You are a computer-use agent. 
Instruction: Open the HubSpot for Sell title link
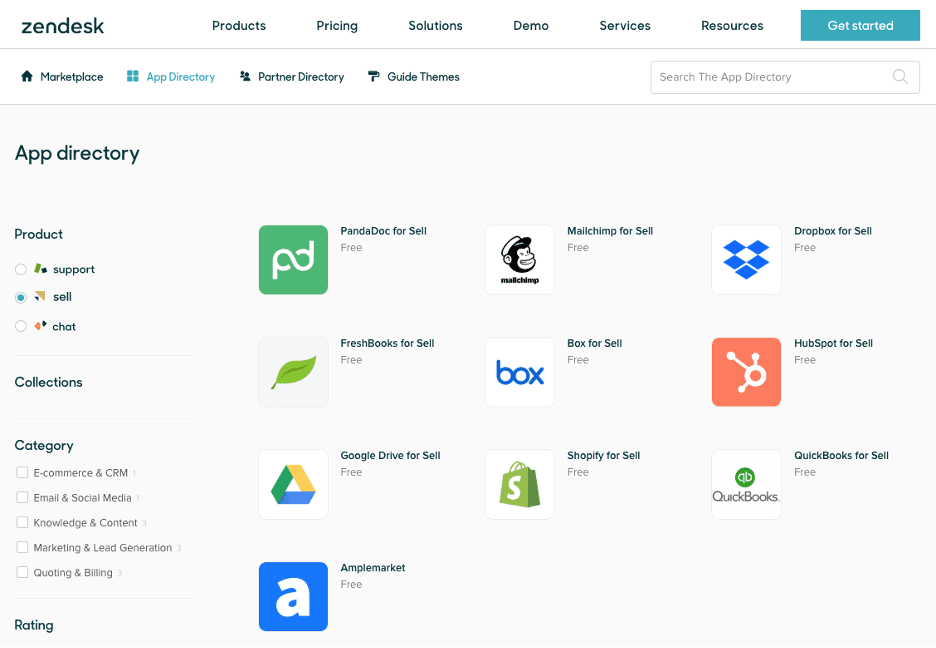(x=833, y=343)
